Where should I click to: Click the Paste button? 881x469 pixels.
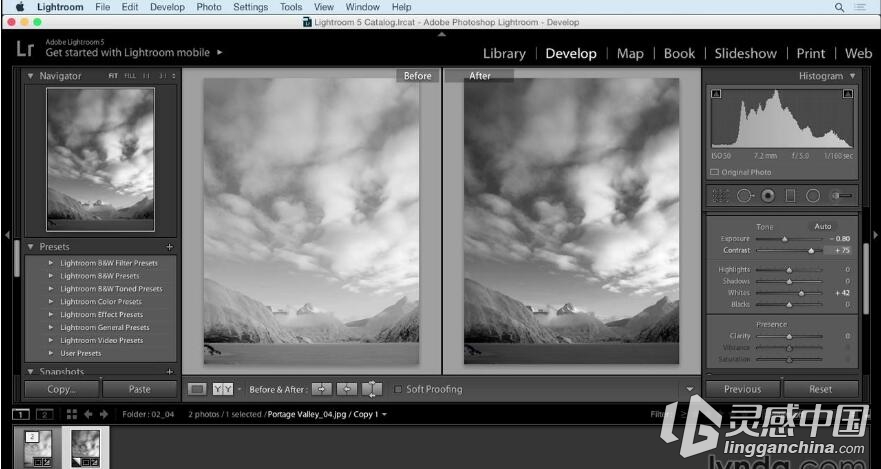[x=139, y=389]
